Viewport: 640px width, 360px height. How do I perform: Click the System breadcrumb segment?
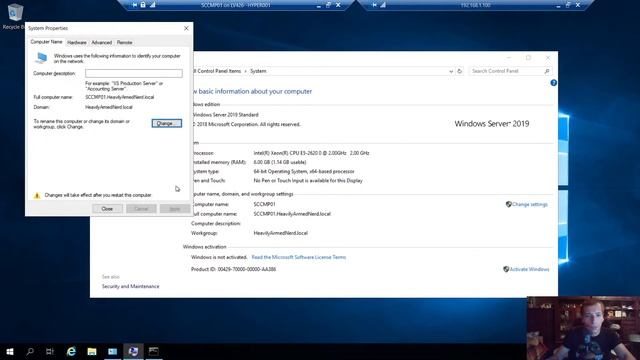click(258, 71)
